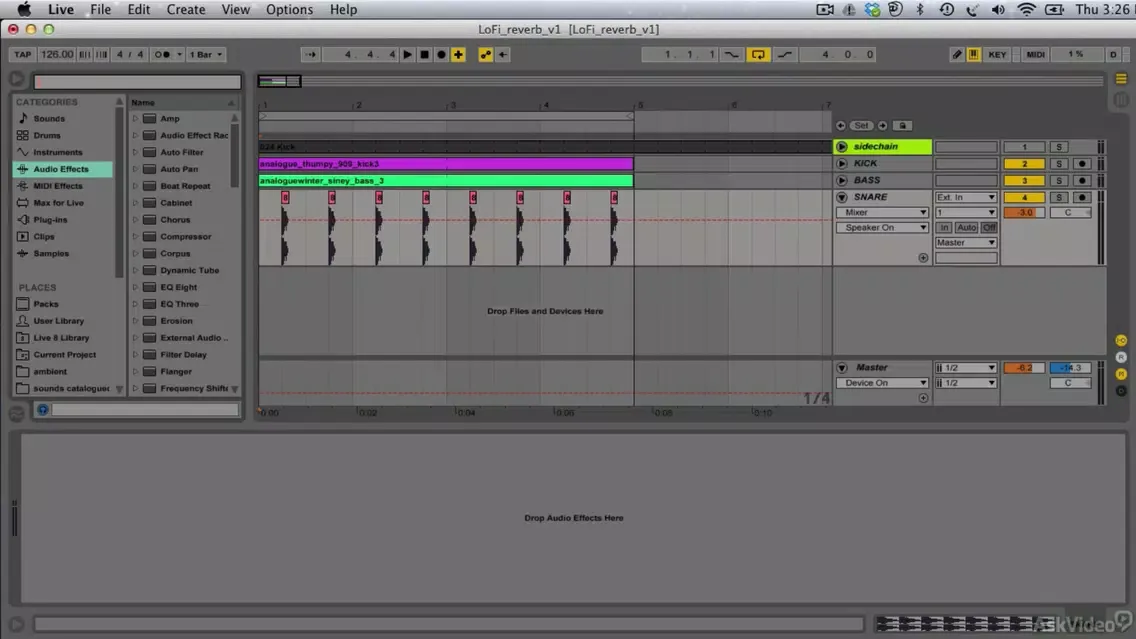1136x639 pixels.
Task: Open the Speaker On dropdown
Action: point(882,227)
